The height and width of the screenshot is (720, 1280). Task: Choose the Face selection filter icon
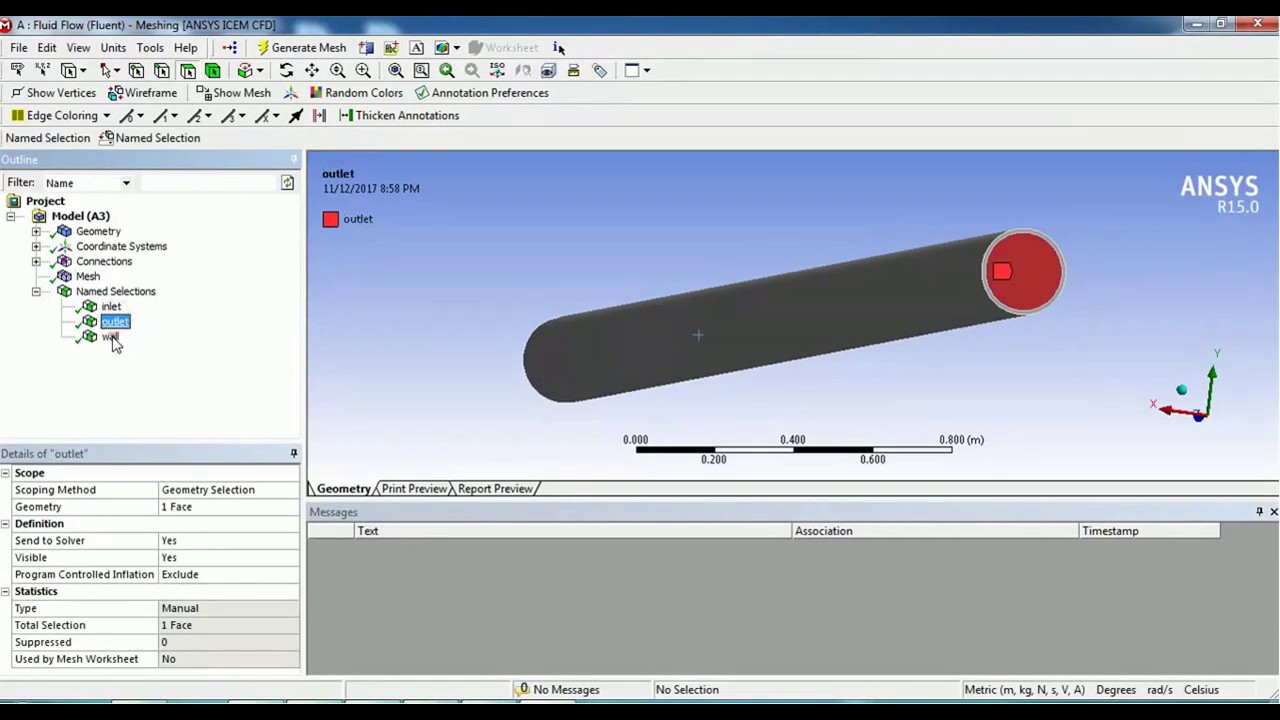187,70
